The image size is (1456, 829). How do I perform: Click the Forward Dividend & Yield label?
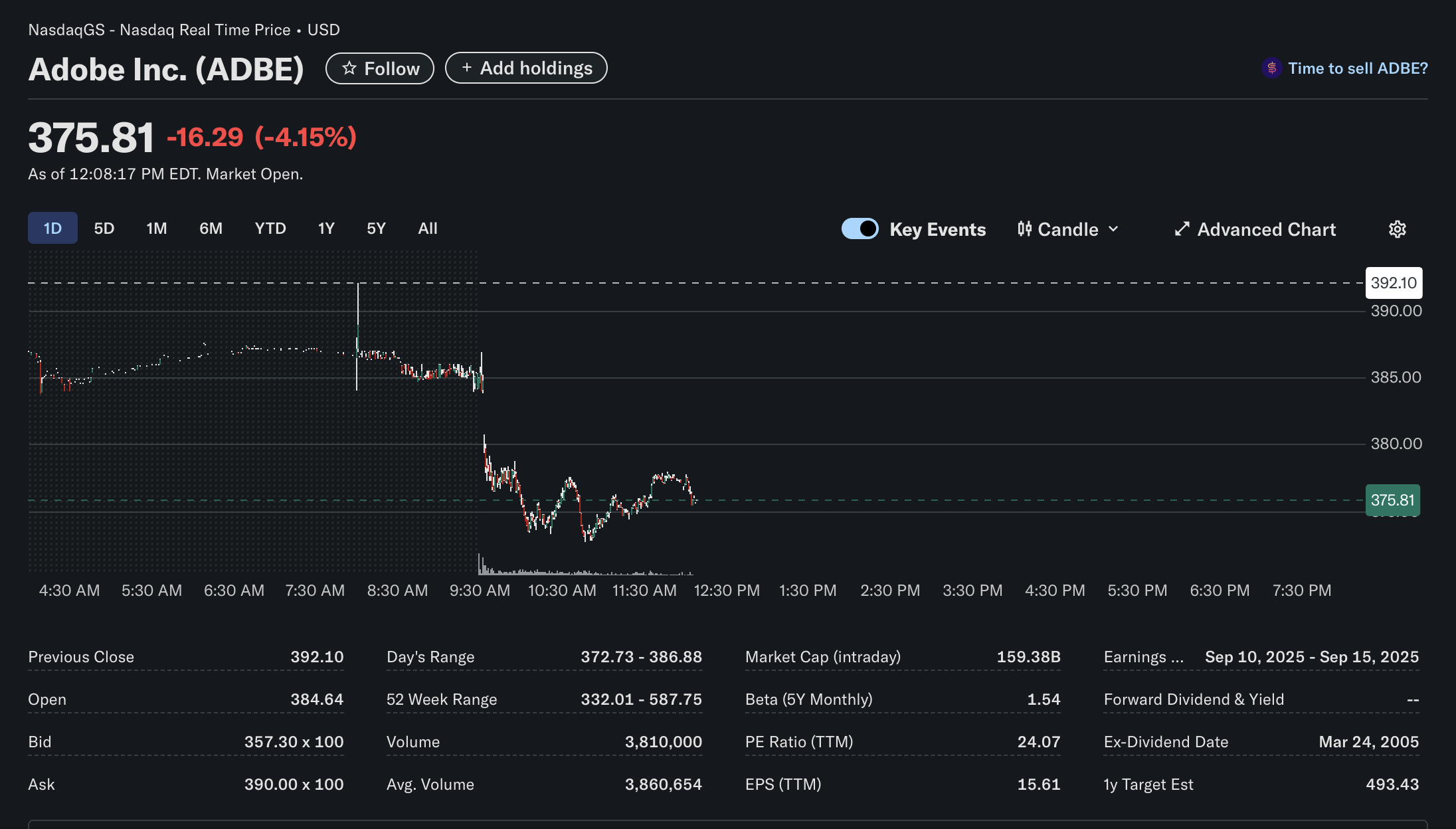point(1194,699)
